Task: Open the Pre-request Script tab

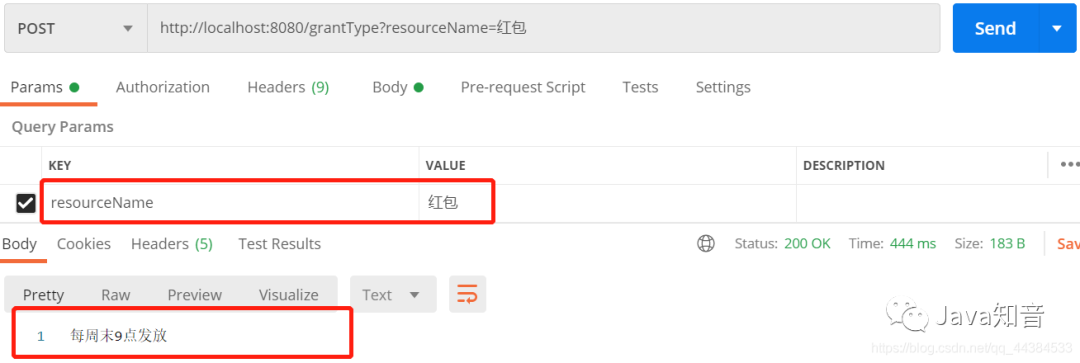Action: [523, 87]
